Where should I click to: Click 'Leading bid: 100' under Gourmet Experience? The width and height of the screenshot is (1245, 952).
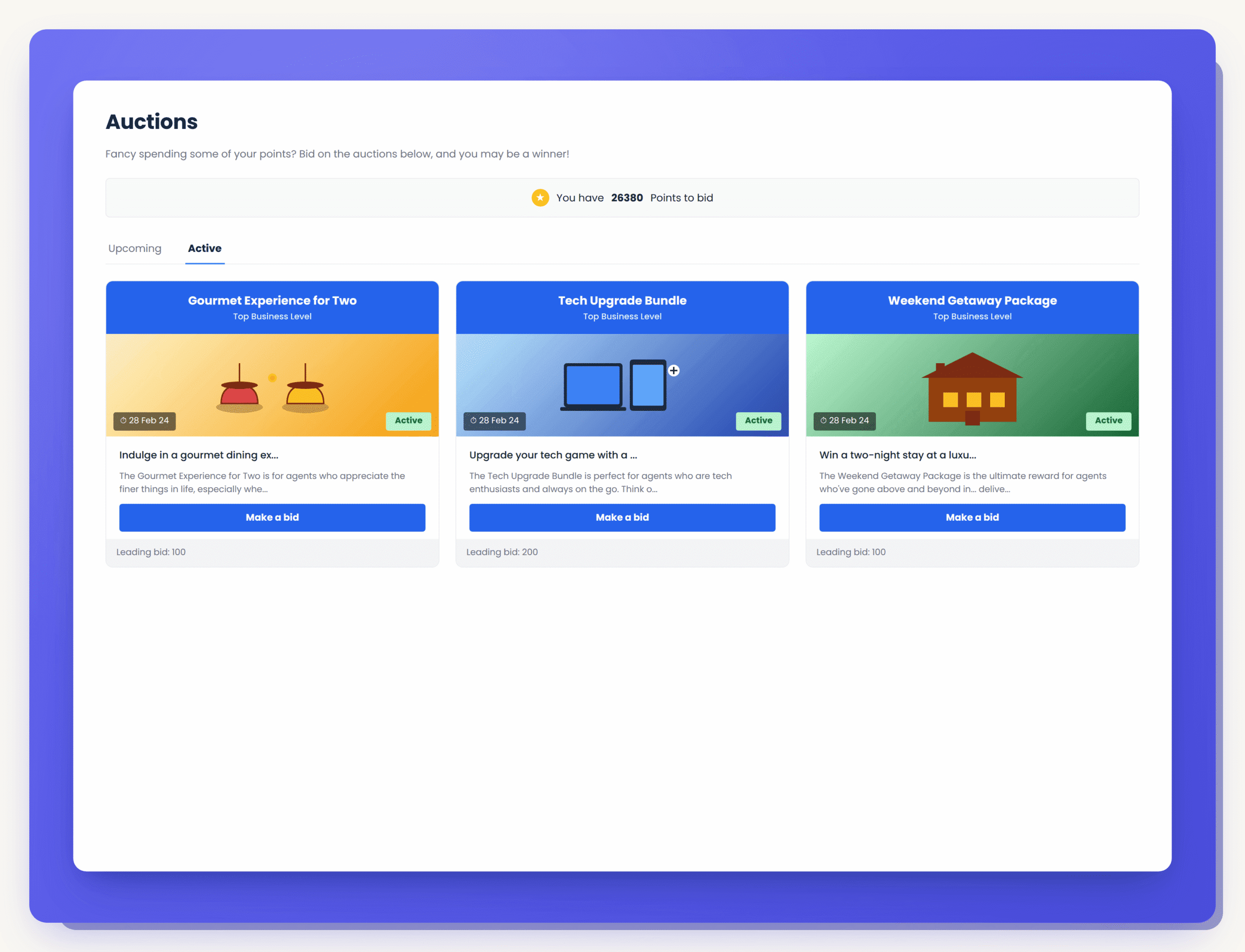tap(151, 552)
